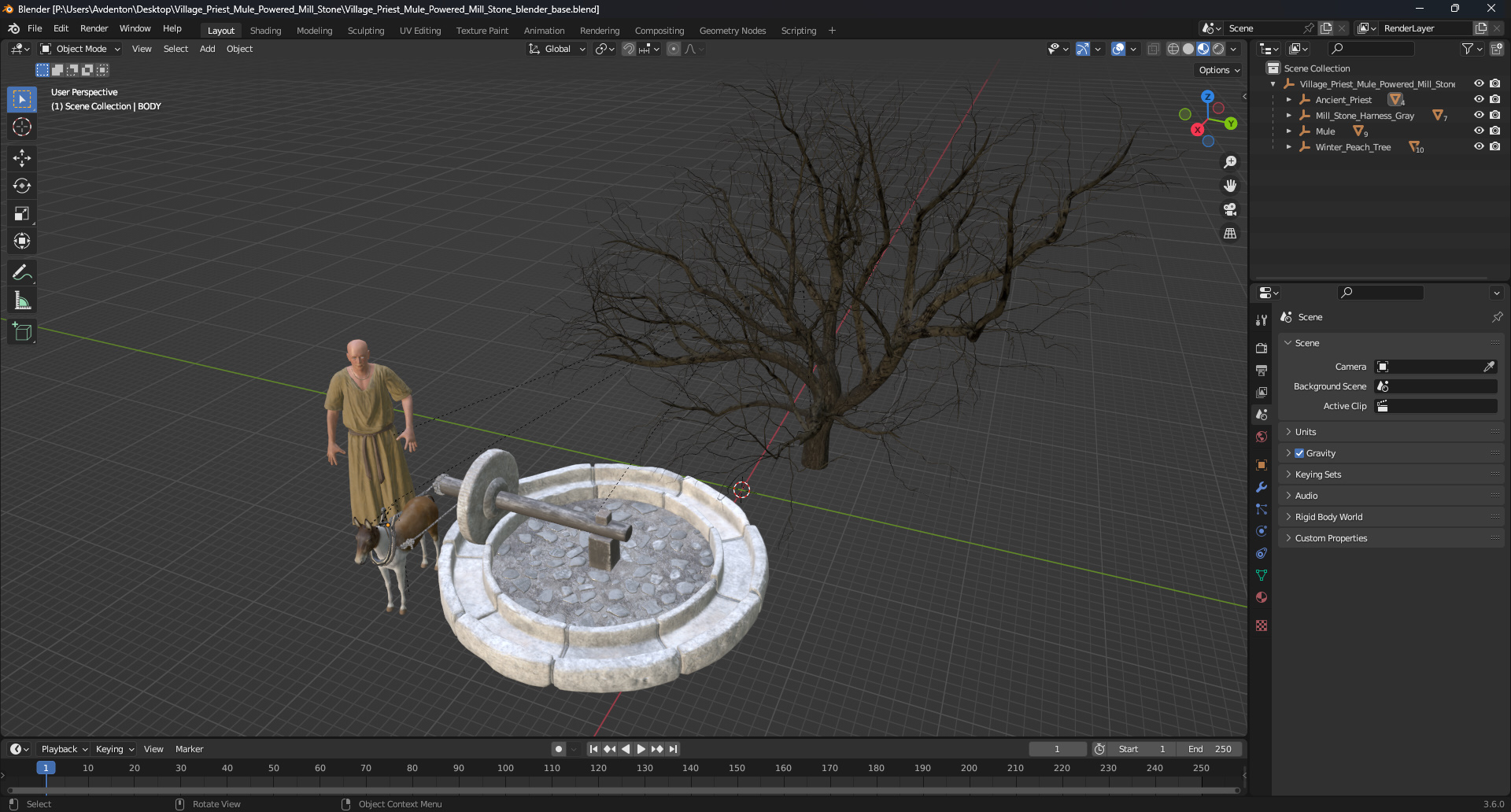This screenshot has height=812, width=1511.
Task: Click the Move view hand icon
Action: [1230, 186]
